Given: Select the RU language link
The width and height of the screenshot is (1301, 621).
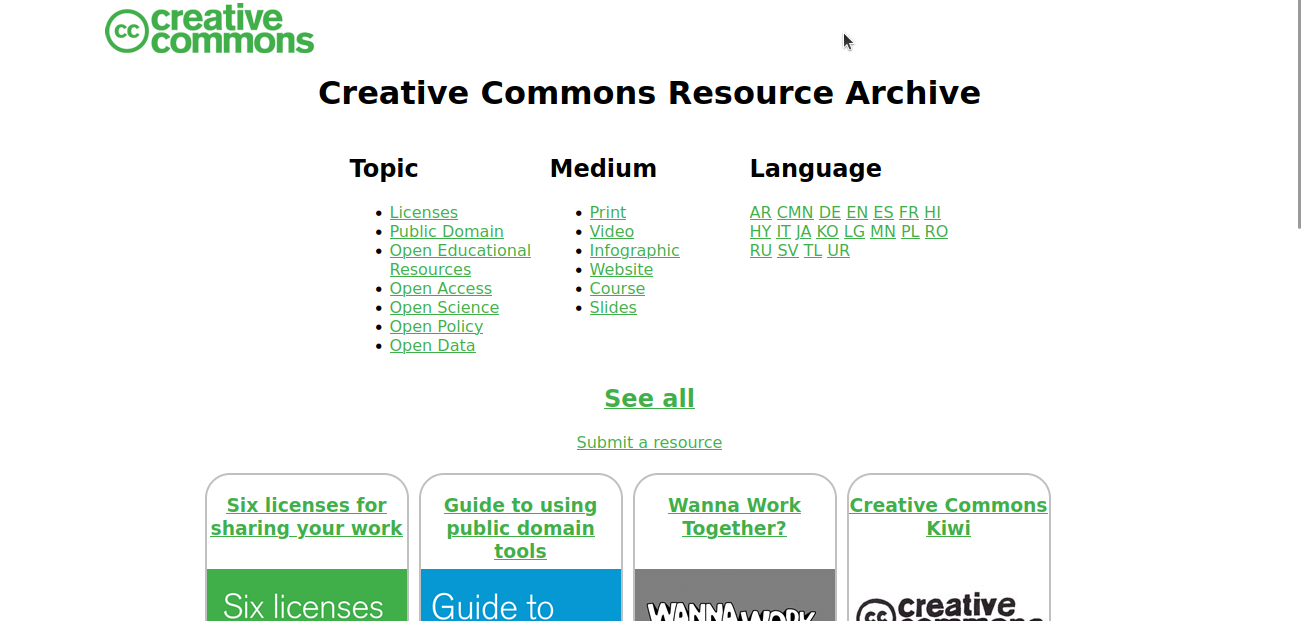Looking at the screenshot, I should 761,250.
